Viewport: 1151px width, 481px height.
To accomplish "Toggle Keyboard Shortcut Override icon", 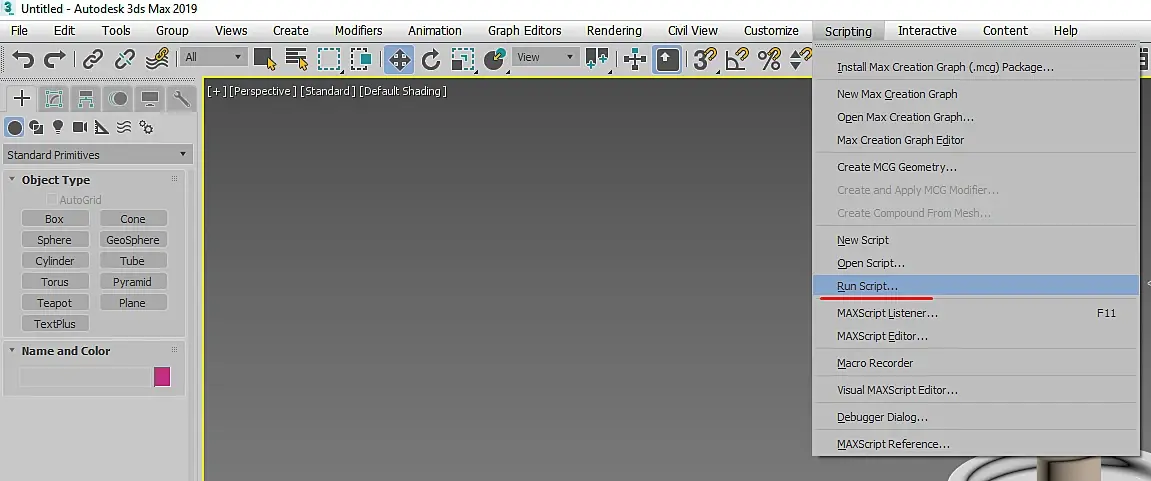I will 667,59.
